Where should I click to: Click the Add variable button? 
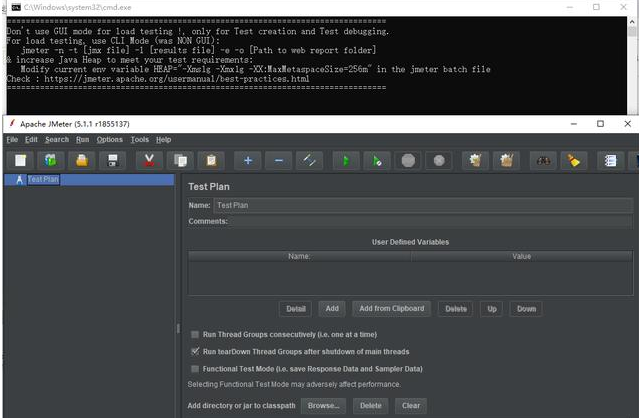click(x=332, y=308)
